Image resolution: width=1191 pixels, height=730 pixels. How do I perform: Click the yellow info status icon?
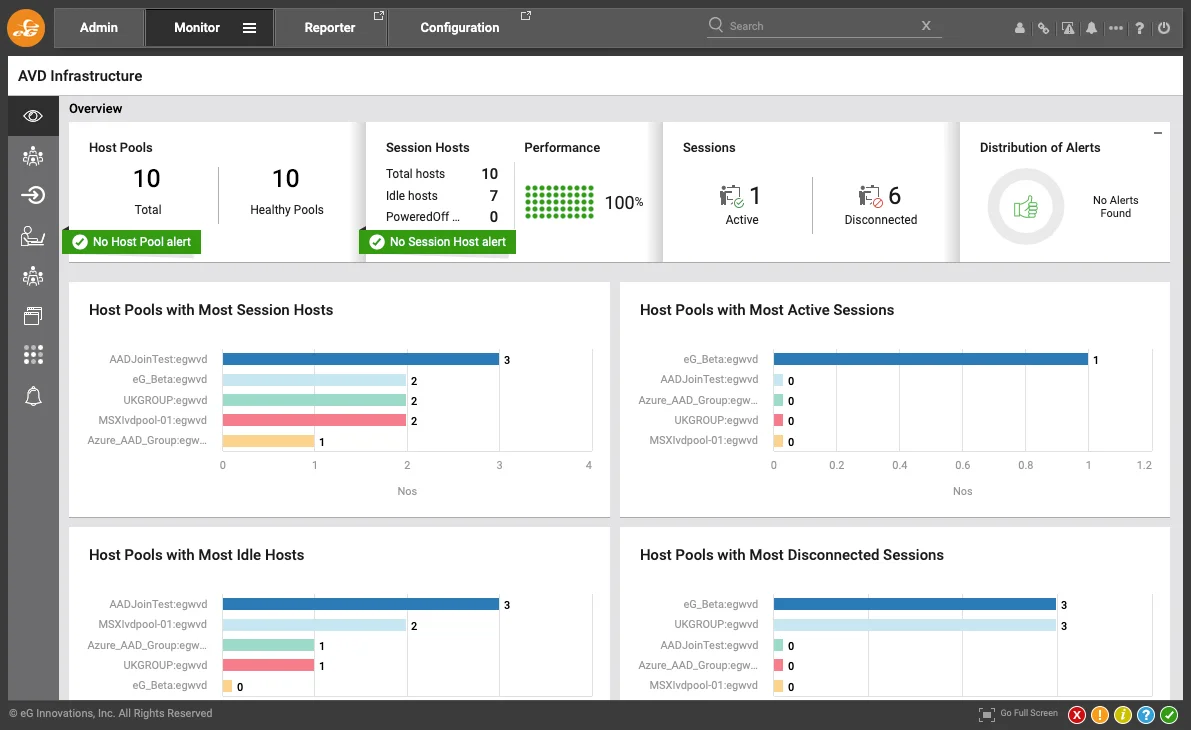click(1123, 715)
